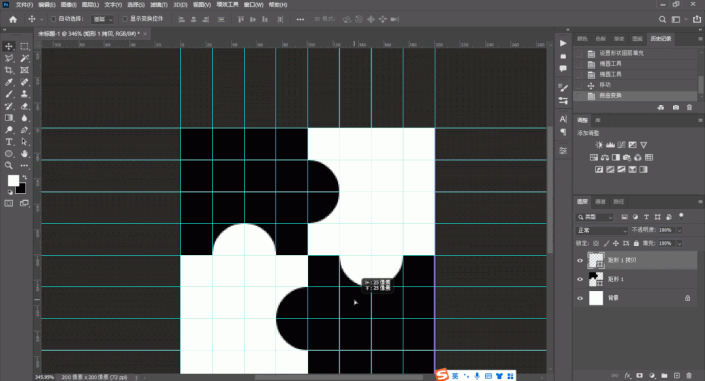Image resolution: width=705 pixels, height=381 pixels.
Task: Add Color Balance adjustment
Action: tap(605, 157)
